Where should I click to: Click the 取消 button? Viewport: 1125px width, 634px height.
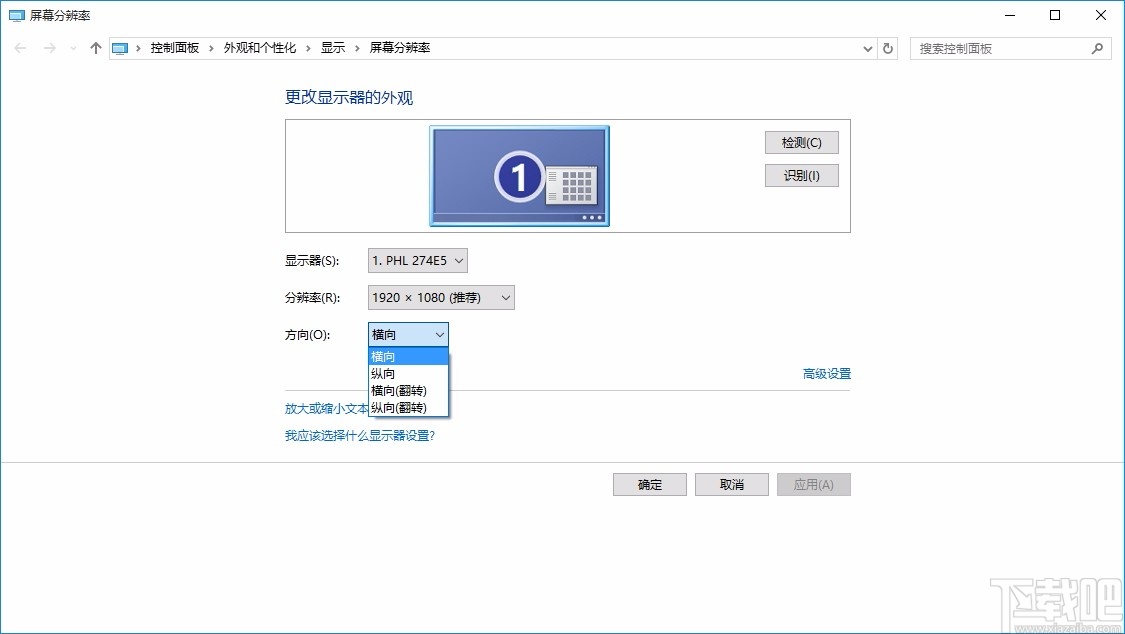click(x=732, y=485)
